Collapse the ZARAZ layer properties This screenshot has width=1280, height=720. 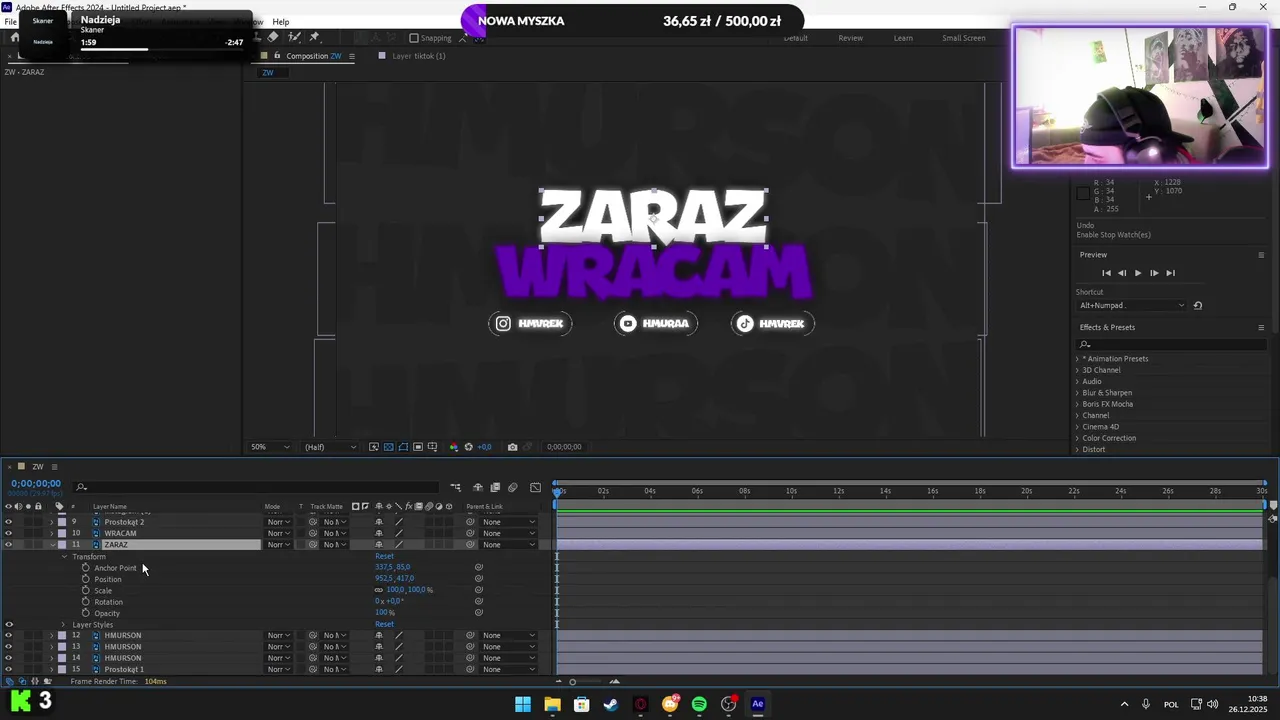click(52, 545)
